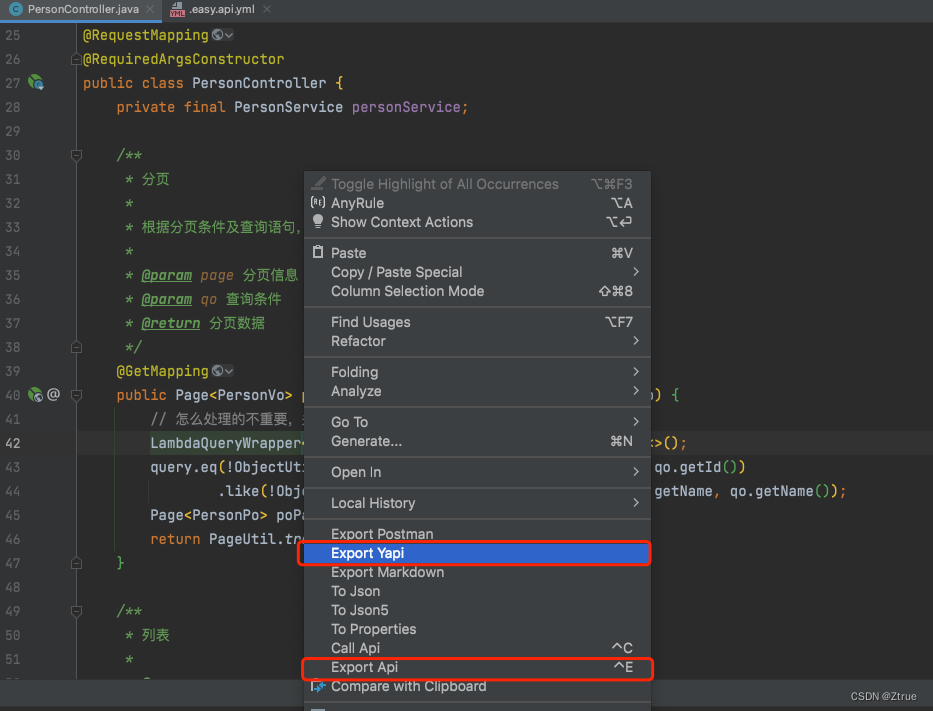Collapse the Javadoc end fold marker on line 38
This screenshot has height=711, width=933.
(76, 347)
